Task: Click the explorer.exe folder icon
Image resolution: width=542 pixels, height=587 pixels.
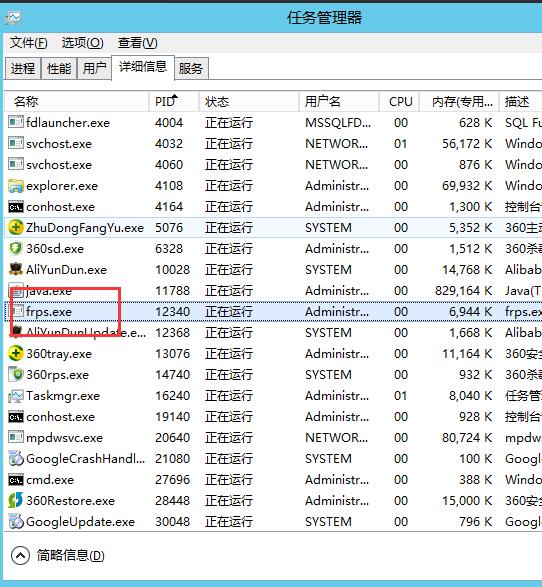Action: [16, 186]
